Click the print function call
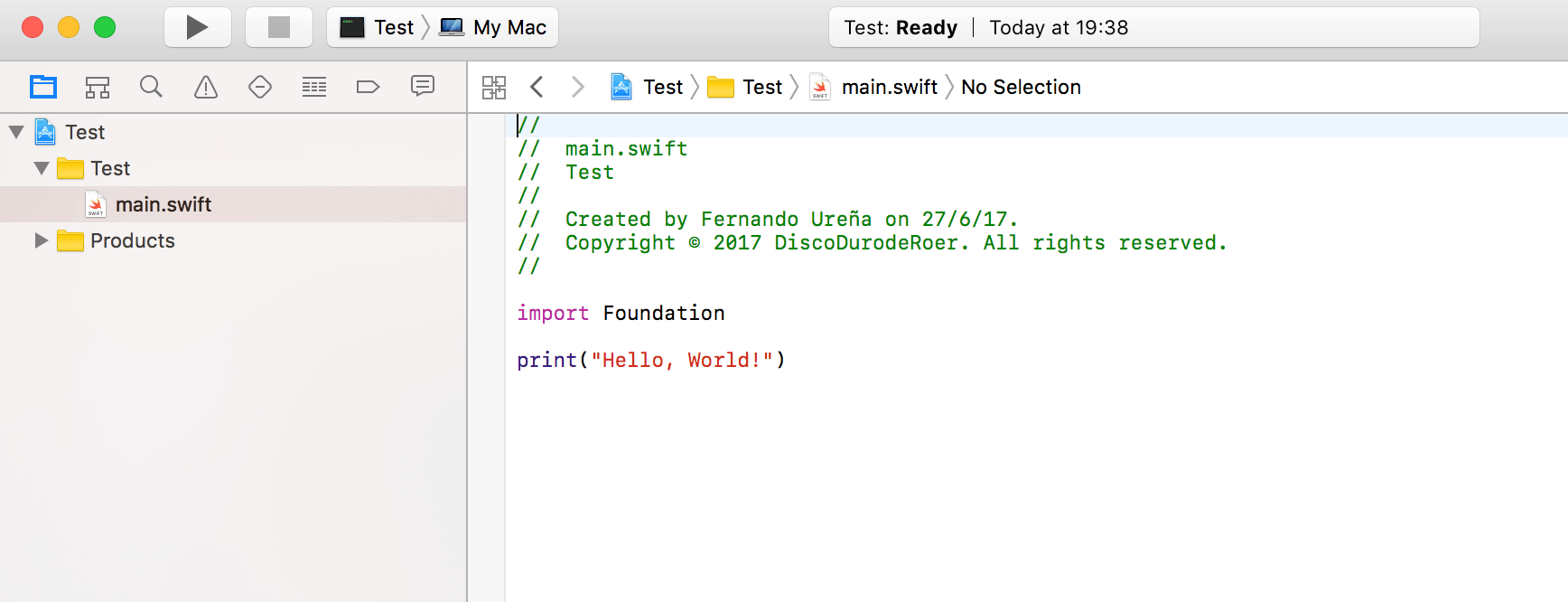The width and height of the screenshot is (1568, 602). pyautogui.click(x=546, y=360)
